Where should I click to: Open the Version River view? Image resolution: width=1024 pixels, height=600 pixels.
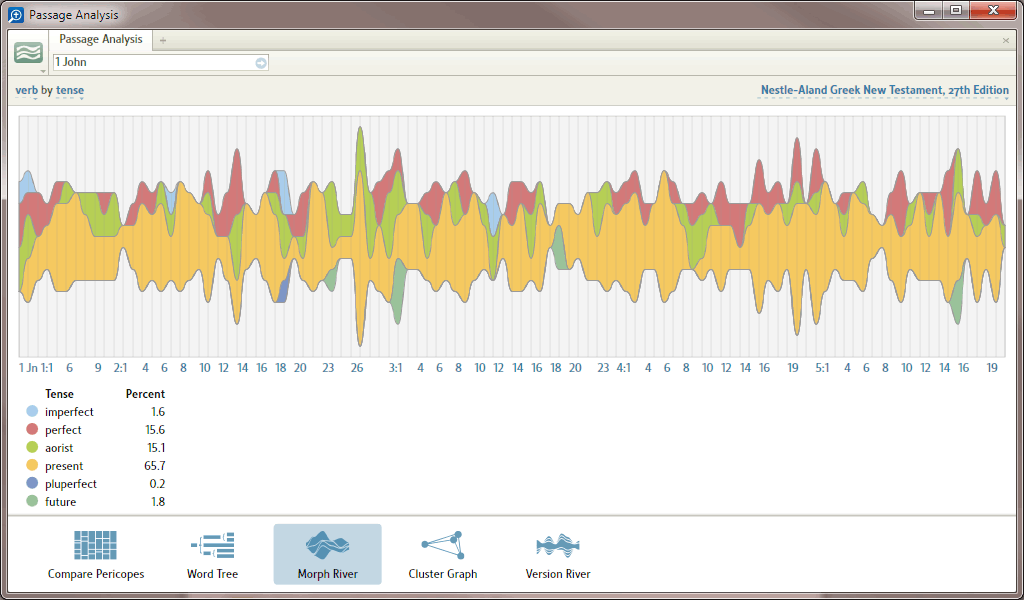point(558,554)
